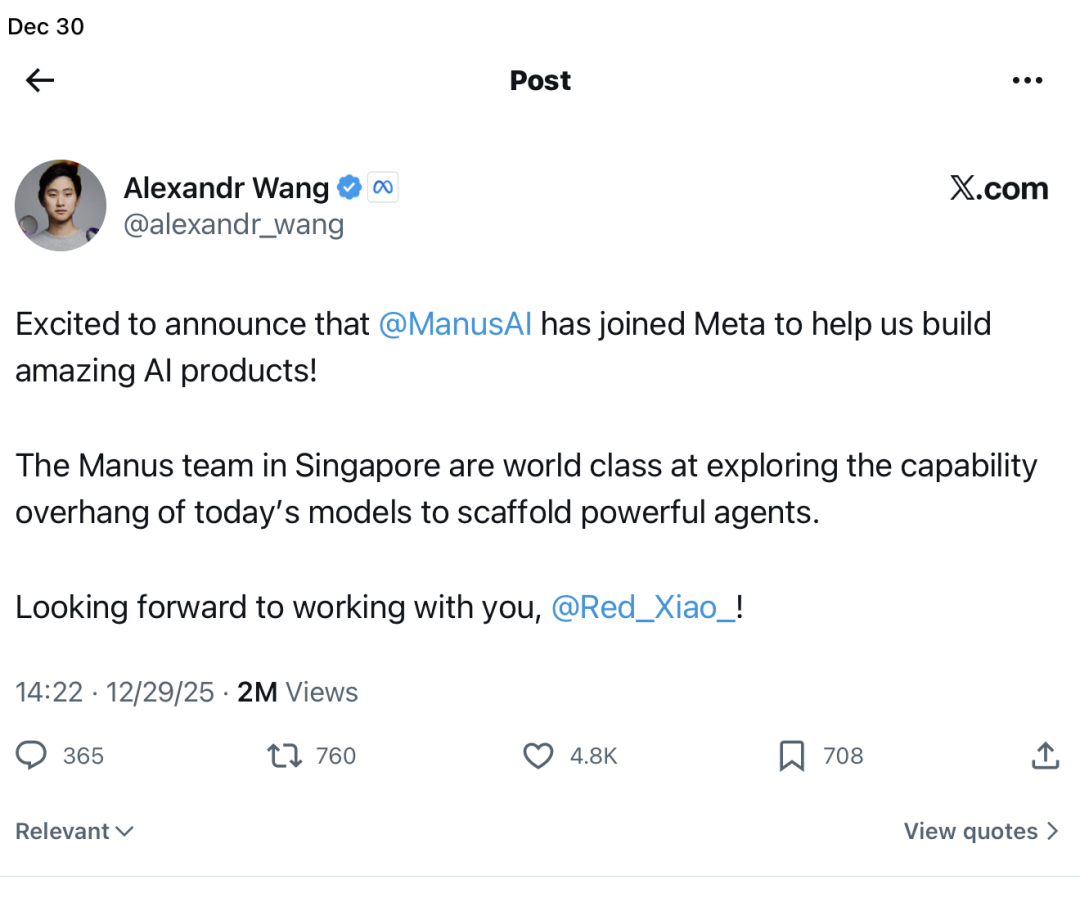Like the post with the heart icon

[x=539, y=756]
